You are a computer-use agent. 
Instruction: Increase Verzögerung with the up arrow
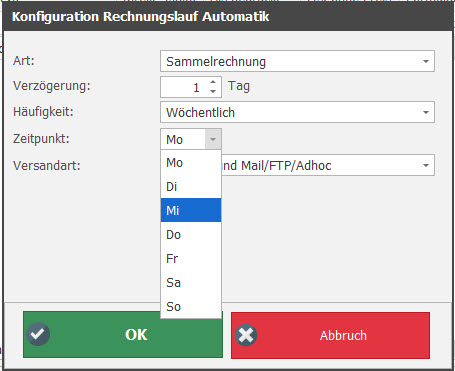tap(213, 82)
